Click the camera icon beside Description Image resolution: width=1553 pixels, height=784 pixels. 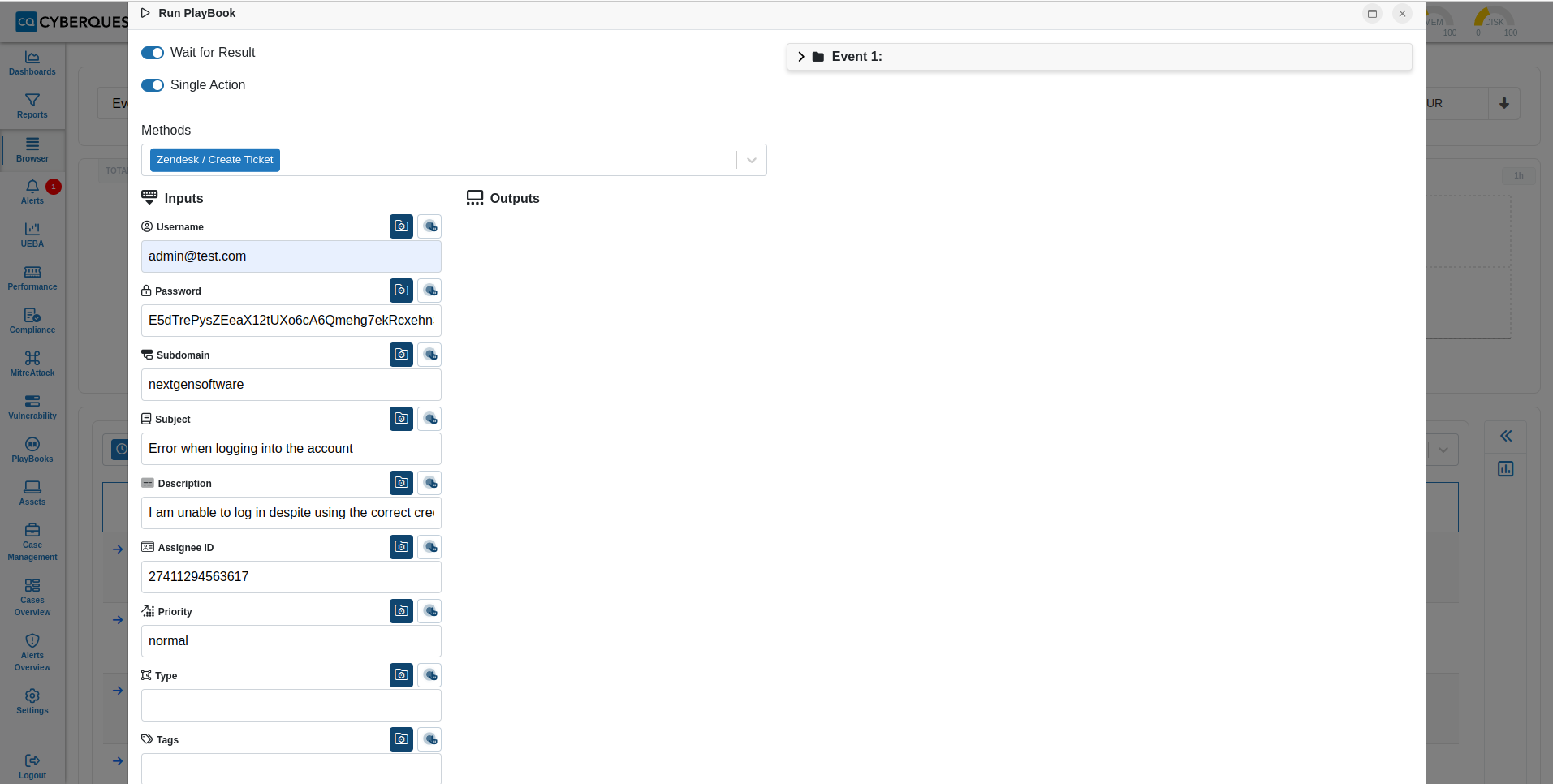(401, 483)
